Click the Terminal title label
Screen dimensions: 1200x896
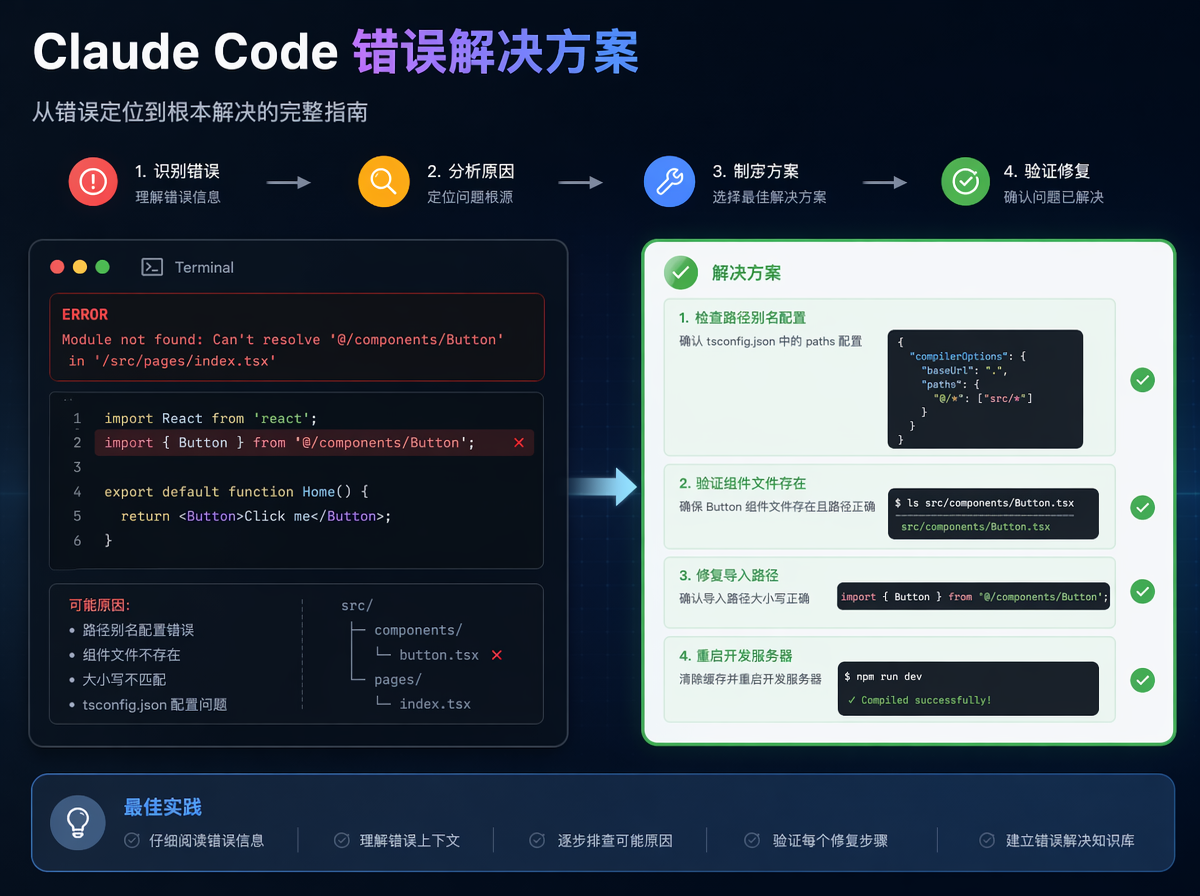coord(204,267)
